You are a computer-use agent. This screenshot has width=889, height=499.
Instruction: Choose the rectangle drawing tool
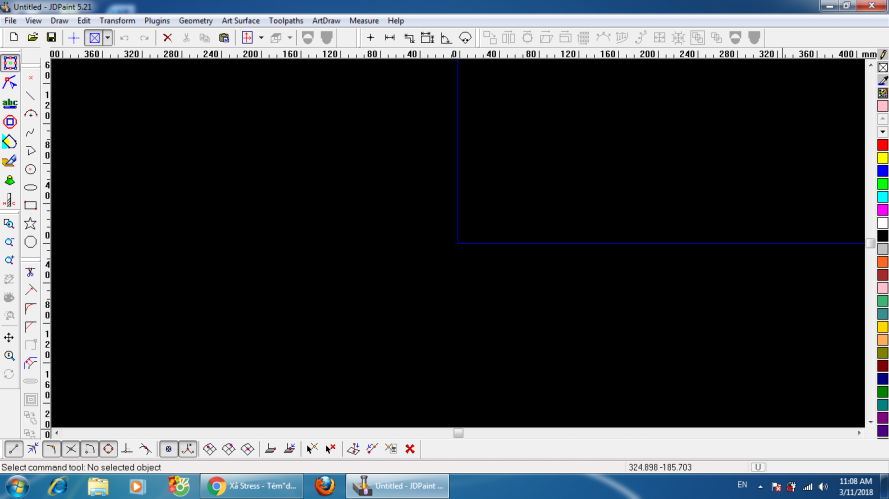pos(31,205)
